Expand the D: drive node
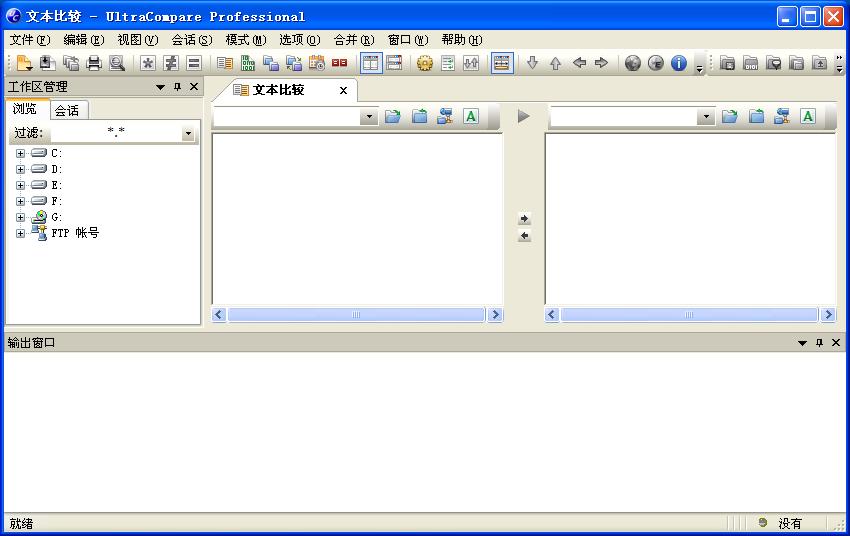 pyautogui.click(x=21, y=169)
